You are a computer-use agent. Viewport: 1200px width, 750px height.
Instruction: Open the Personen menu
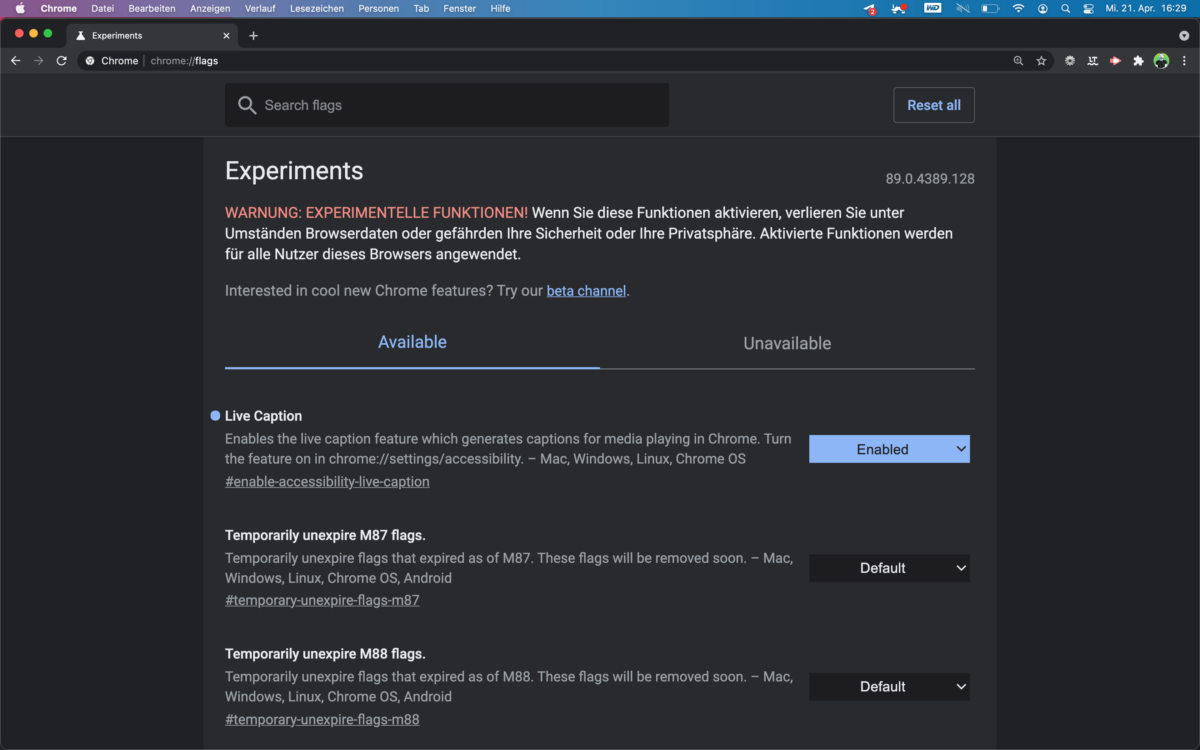pyautogui.click(x=378, y=8)
